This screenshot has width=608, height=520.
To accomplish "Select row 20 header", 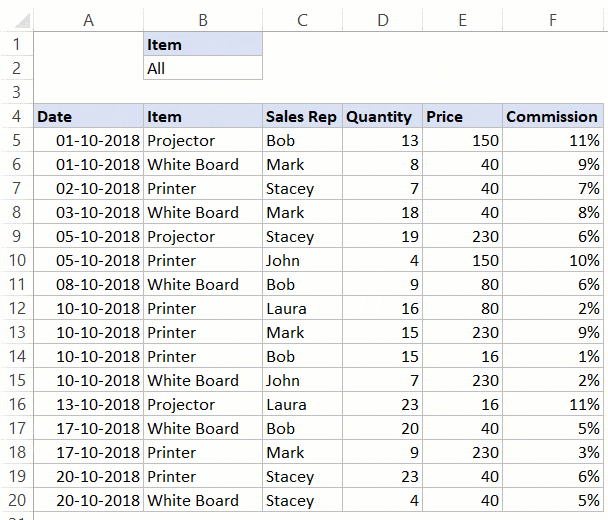I will (x=17, y=500).
